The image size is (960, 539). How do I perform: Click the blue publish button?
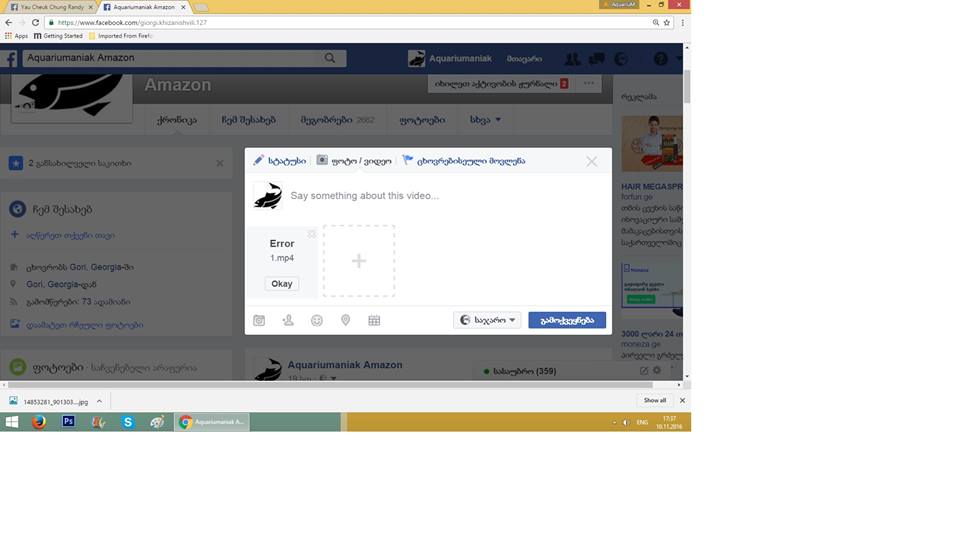[567, 320]
